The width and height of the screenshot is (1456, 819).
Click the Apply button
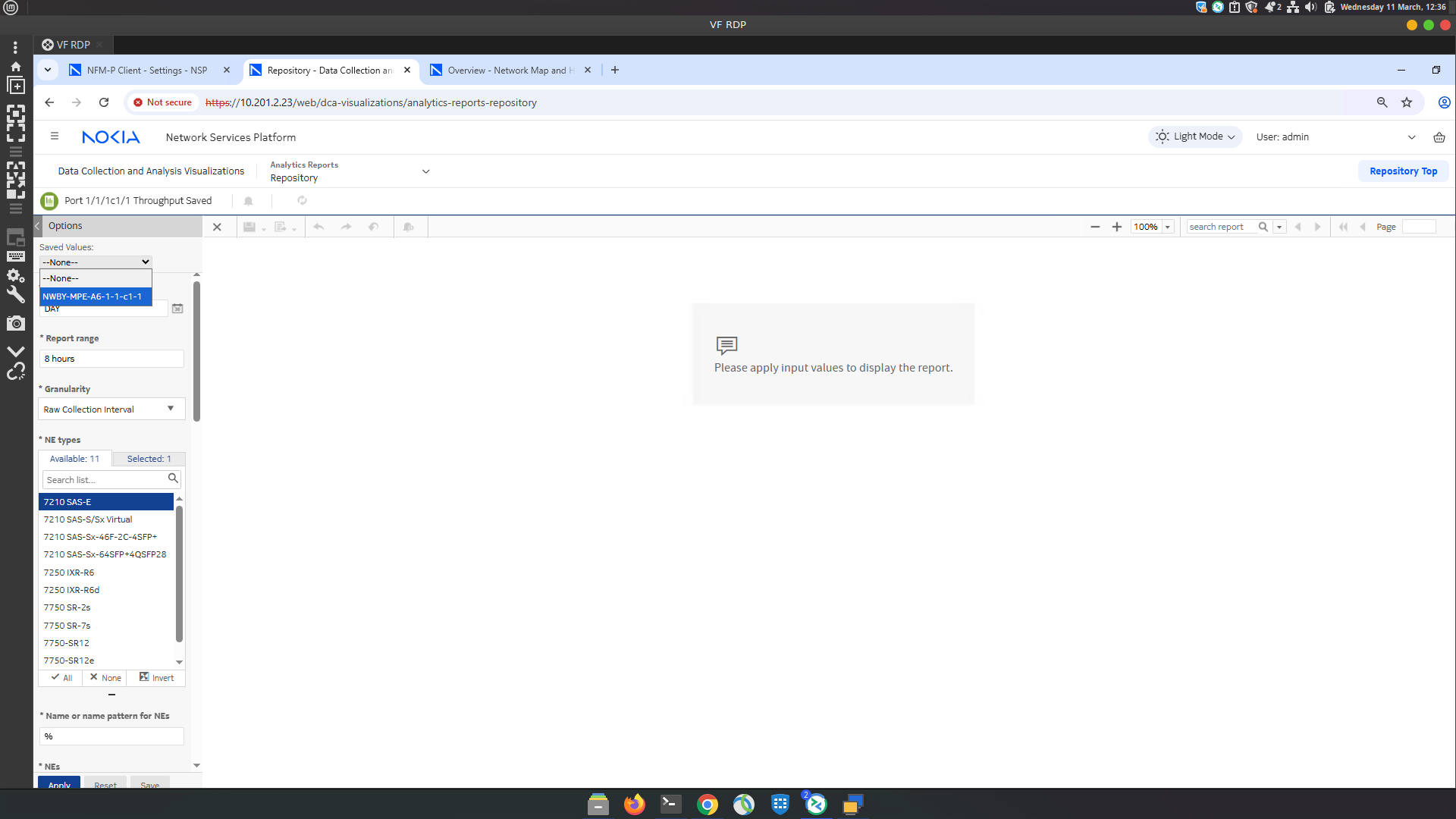coord(59,784)
